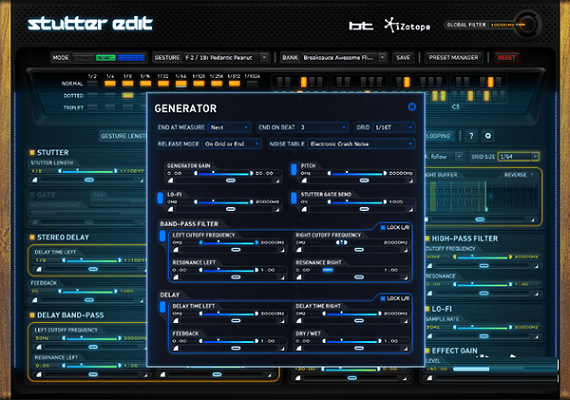The height and width of the screenshot is (400, 570).
Task: Click the red Reset button
Action: 506,57
